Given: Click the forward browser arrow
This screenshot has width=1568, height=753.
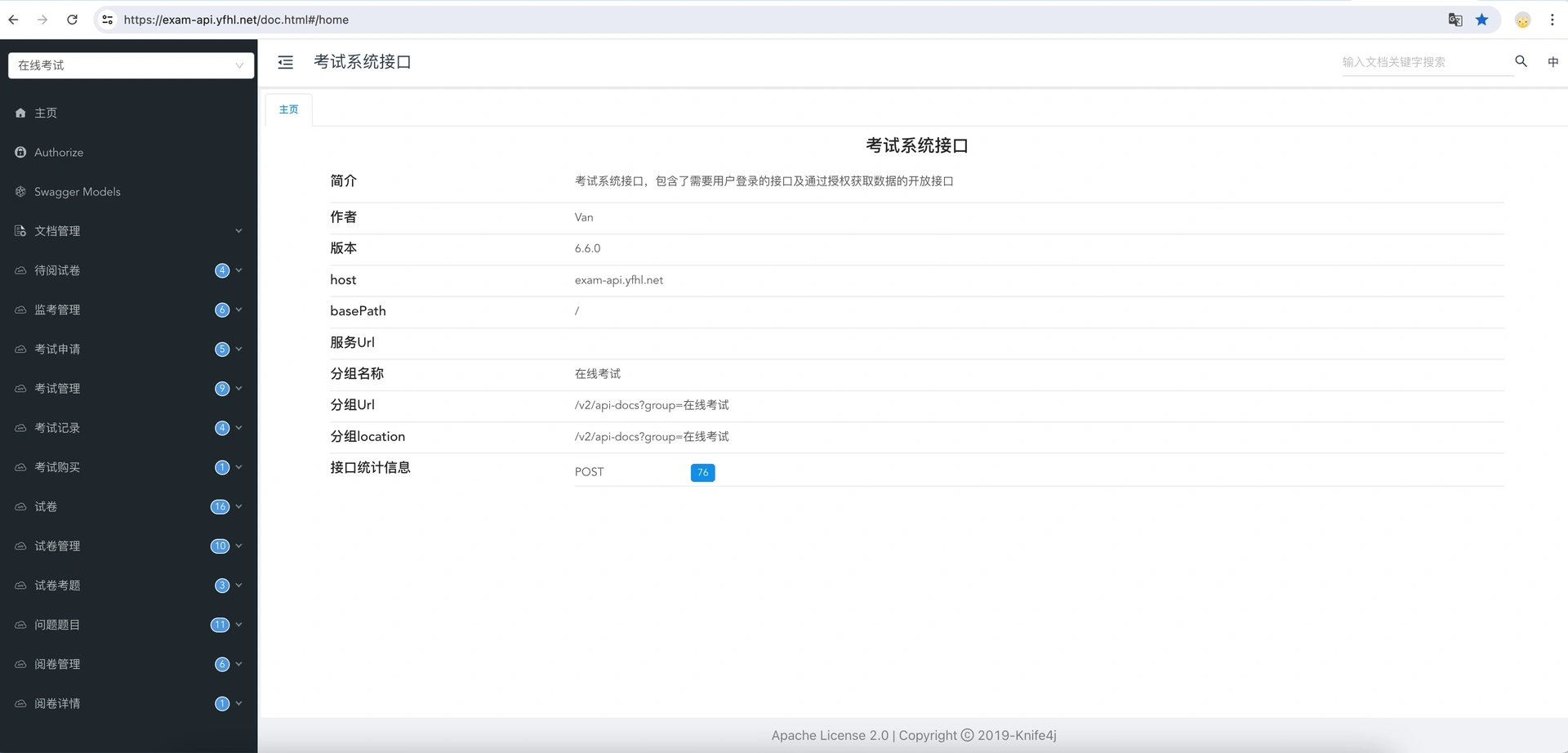Looking at the screenshot, I should 42,20.
